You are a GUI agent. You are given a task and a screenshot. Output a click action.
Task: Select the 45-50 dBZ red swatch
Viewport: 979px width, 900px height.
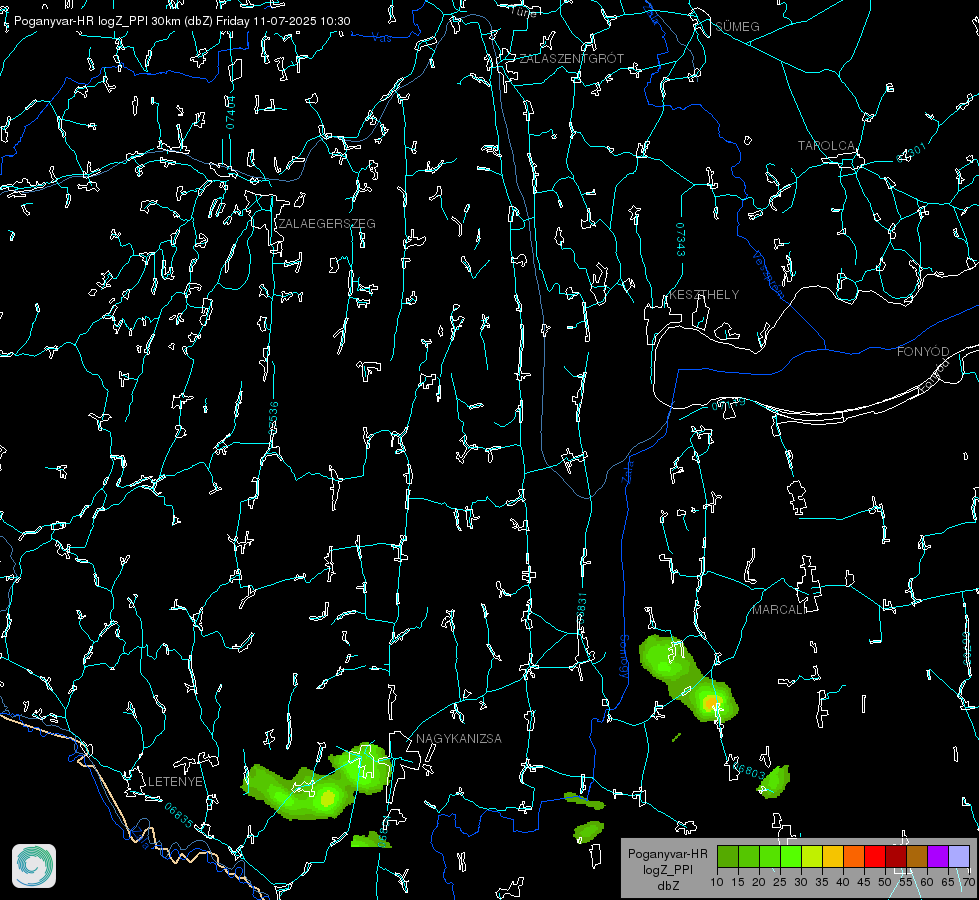coord(875,856)
